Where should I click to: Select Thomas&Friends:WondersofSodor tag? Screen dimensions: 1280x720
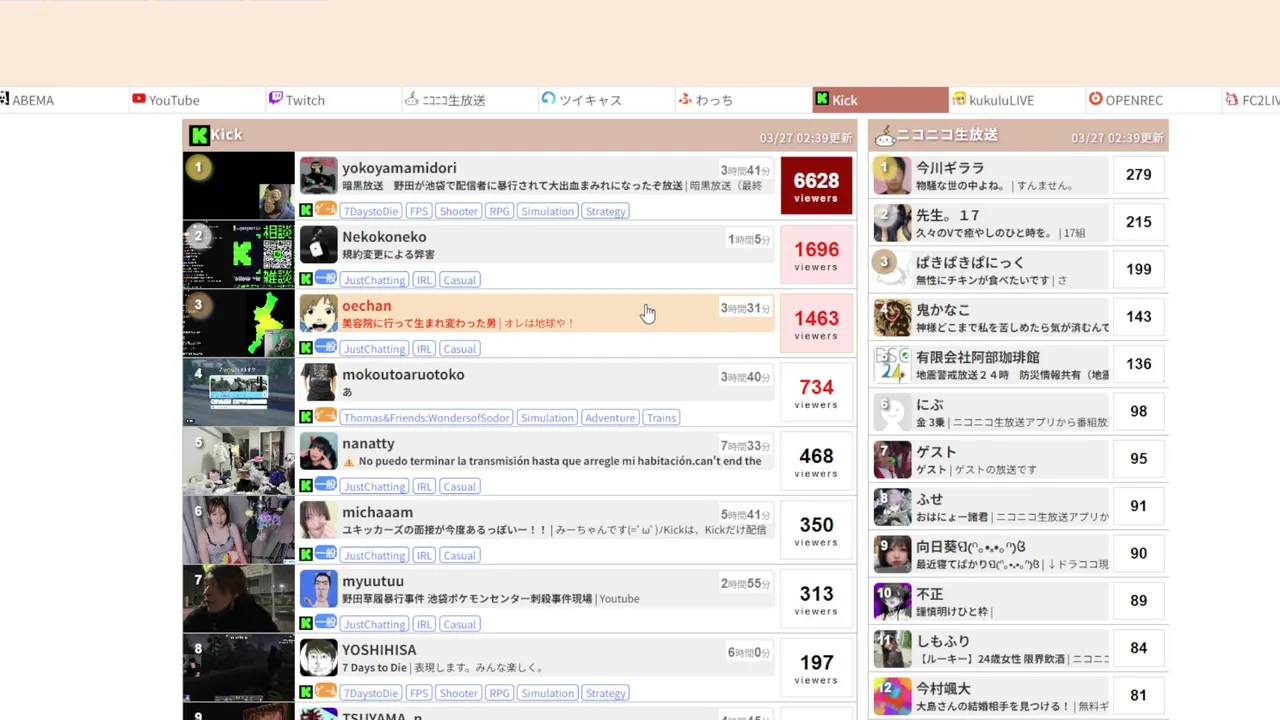click(x=428, y=418)
